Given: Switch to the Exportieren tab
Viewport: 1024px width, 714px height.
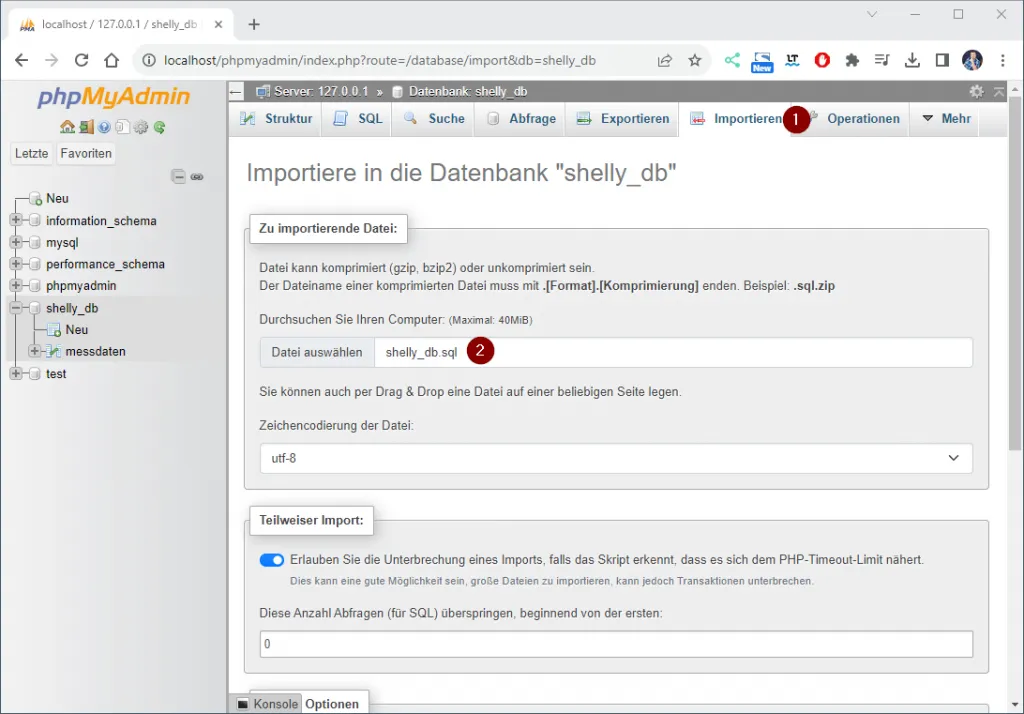Looking at the screenshot, I should click(623, 119).
